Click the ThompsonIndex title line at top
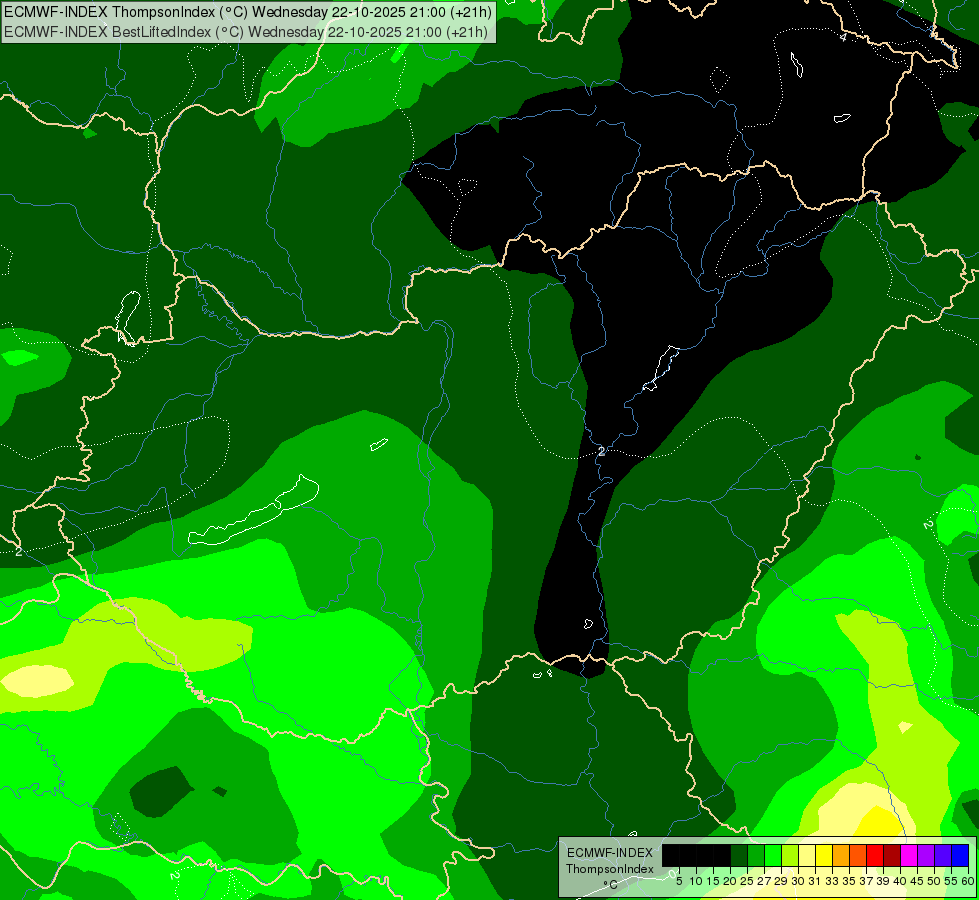Screen dimensions: 979x900 coord(247,11)
